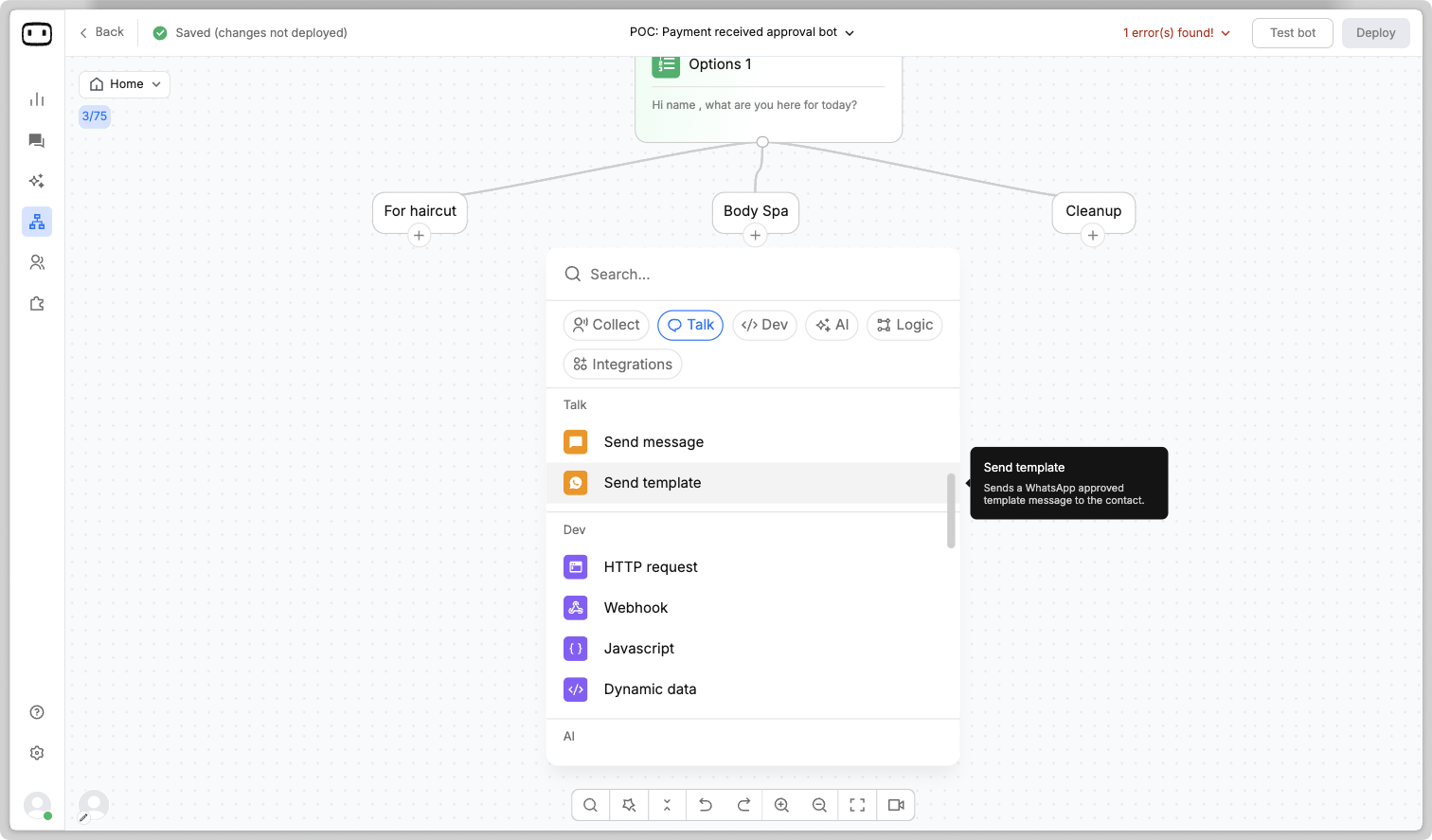Open the bot logo home icon
Viewport: 1432px width, 840px height.
(x=37, y=34)
